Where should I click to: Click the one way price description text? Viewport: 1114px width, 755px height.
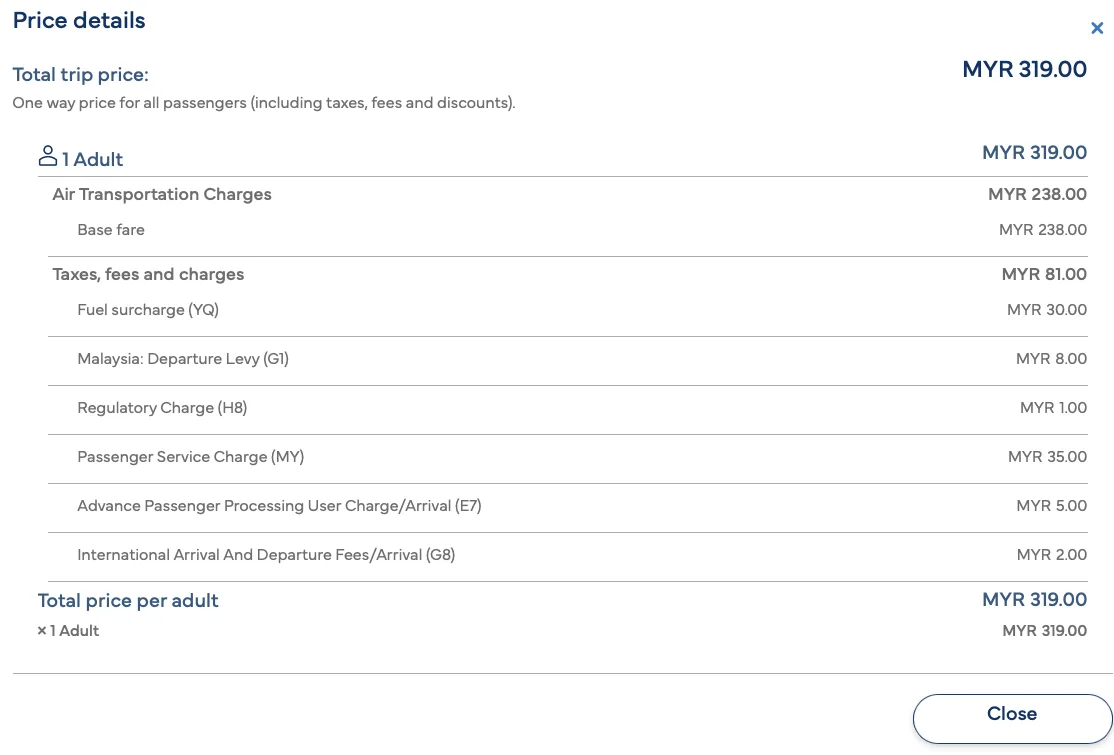coord(264,103)
